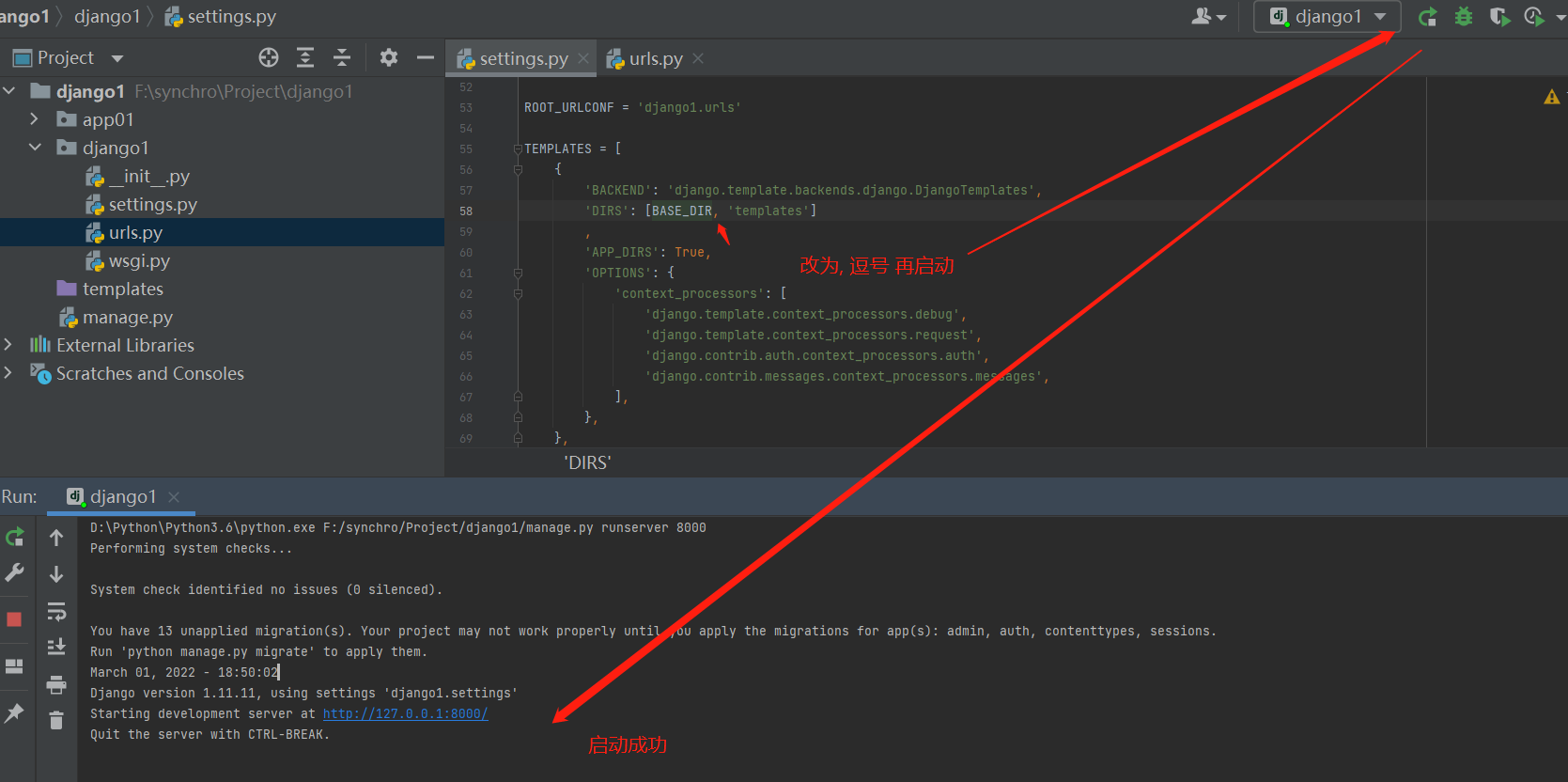Expand External Libraries node
The width and height of the screenshot is (1568, 782).
8,345
